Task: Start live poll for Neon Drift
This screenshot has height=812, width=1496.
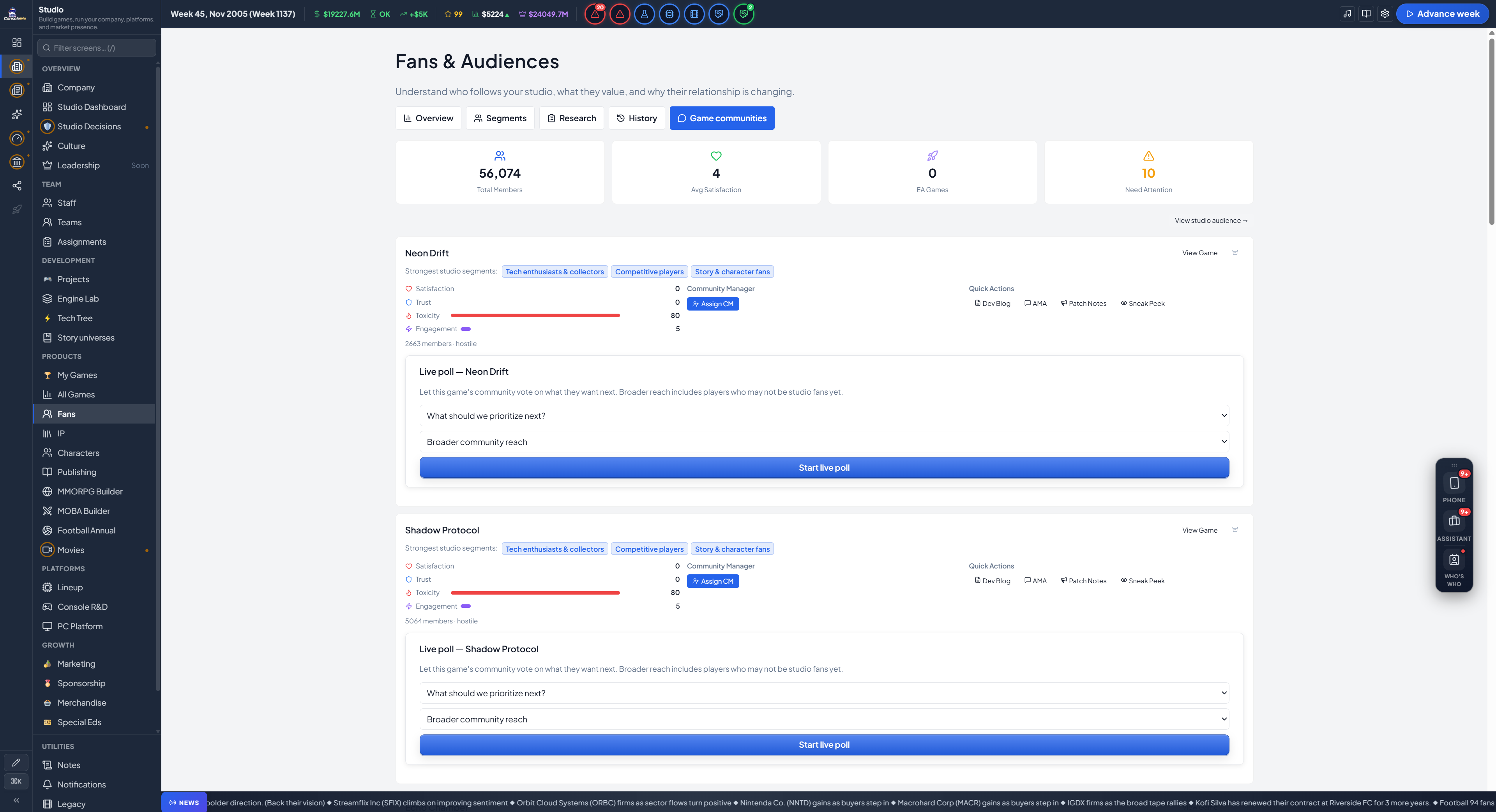Action: click(824, 468)
